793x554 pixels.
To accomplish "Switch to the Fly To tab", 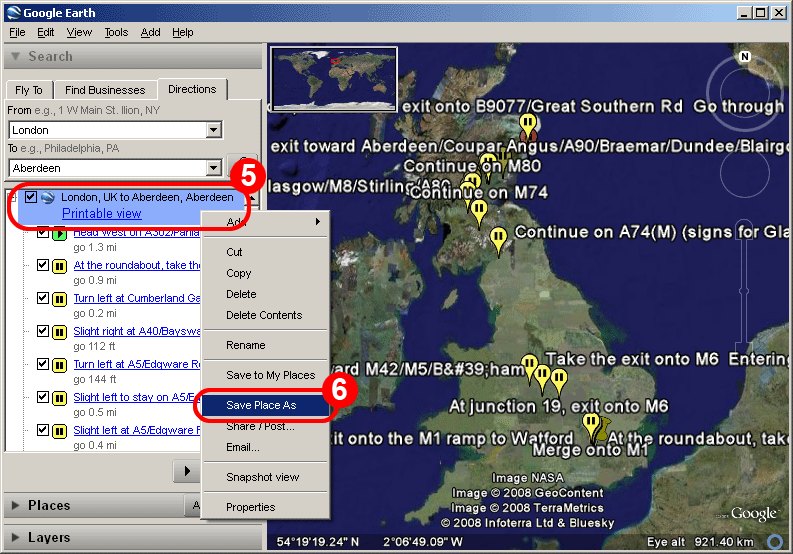I will 29,90.
